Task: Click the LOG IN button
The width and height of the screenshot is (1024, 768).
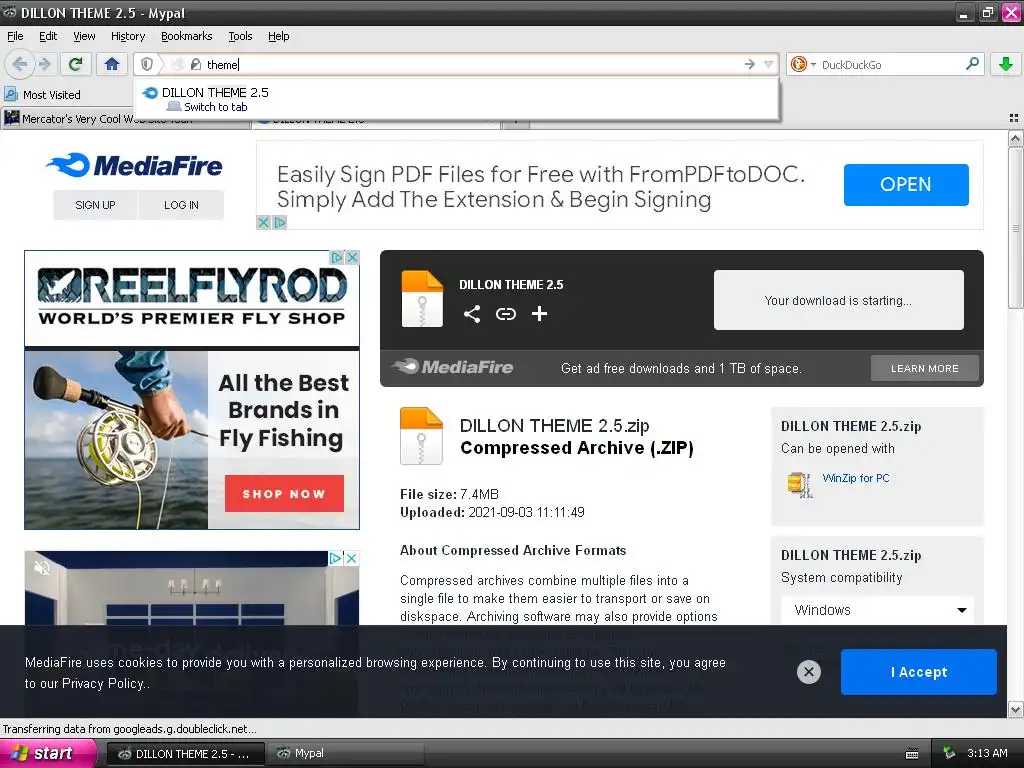Action: [x=181, y=205]
